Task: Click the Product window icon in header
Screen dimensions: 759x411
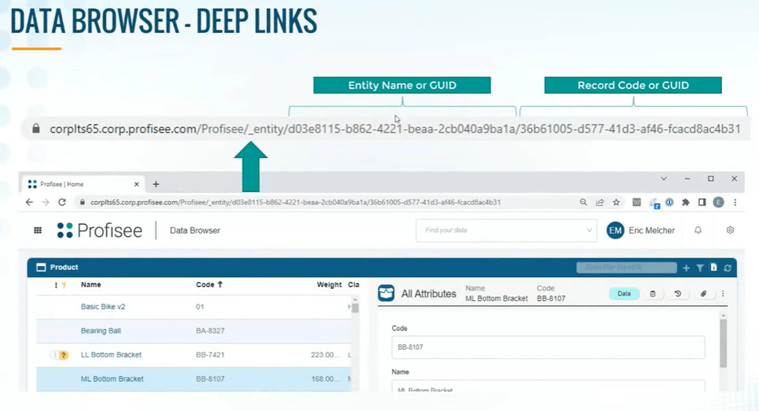Action: (x=41, y=267)
